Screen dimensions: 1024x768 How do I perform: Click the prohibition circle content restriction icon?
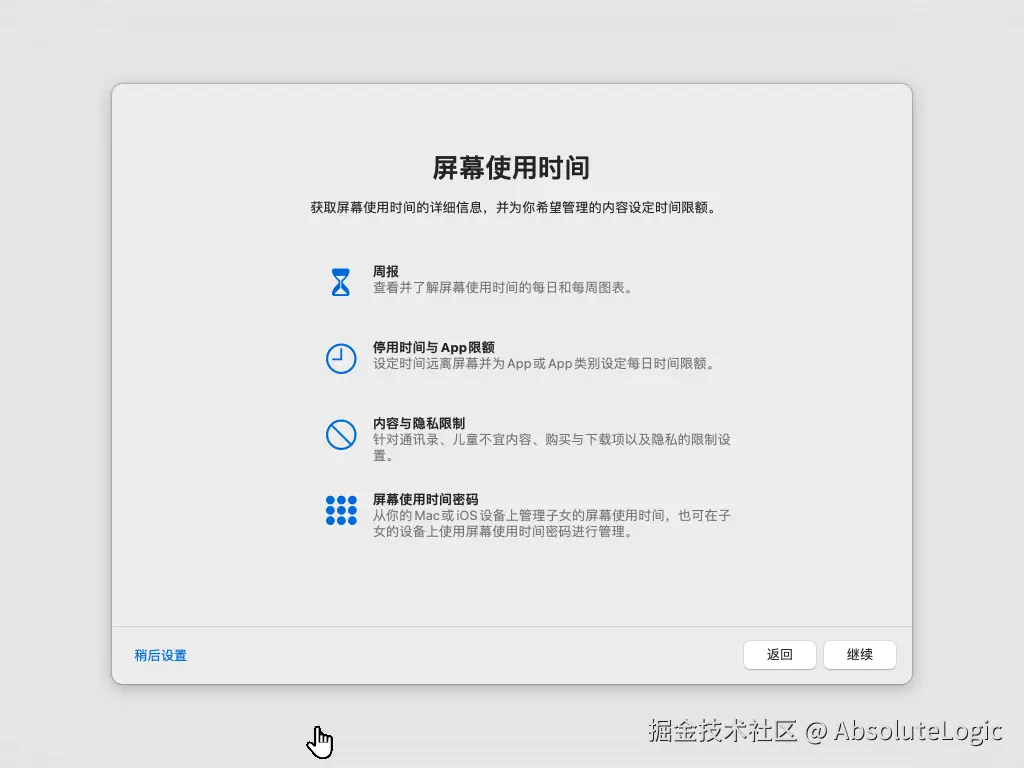coord(341,434)
